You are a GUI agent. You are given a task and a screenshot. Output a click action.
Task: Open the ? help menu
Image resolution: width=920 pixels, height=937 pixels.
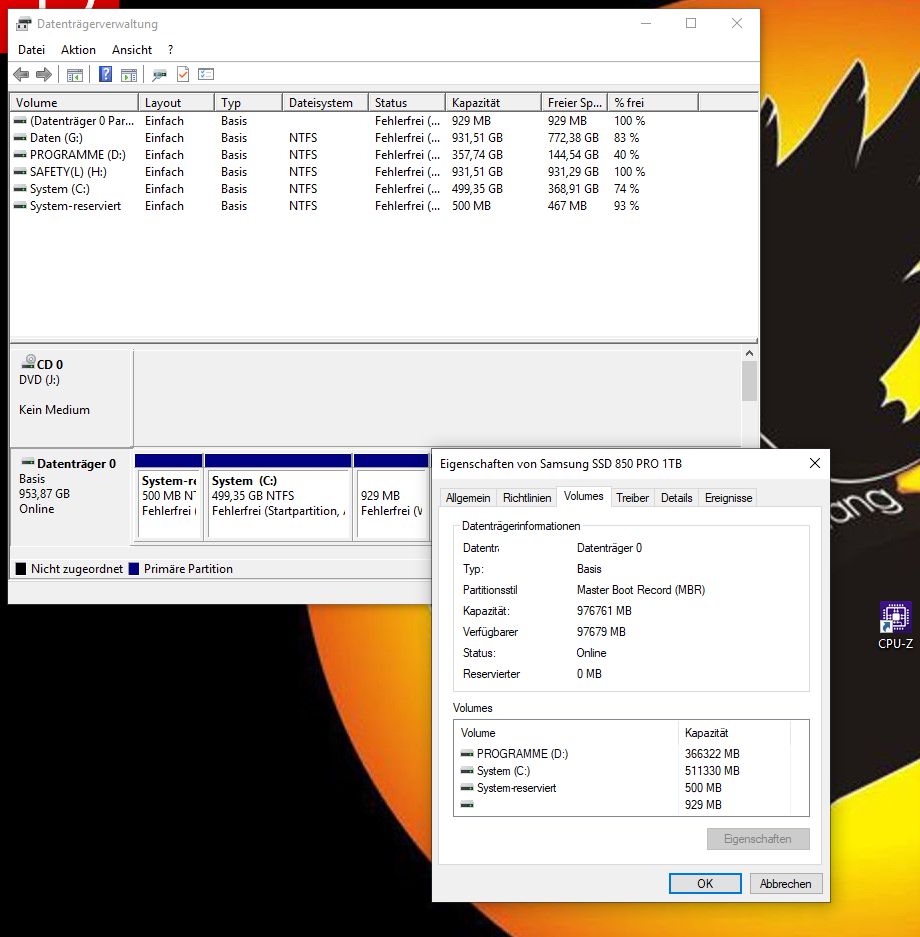170,50
